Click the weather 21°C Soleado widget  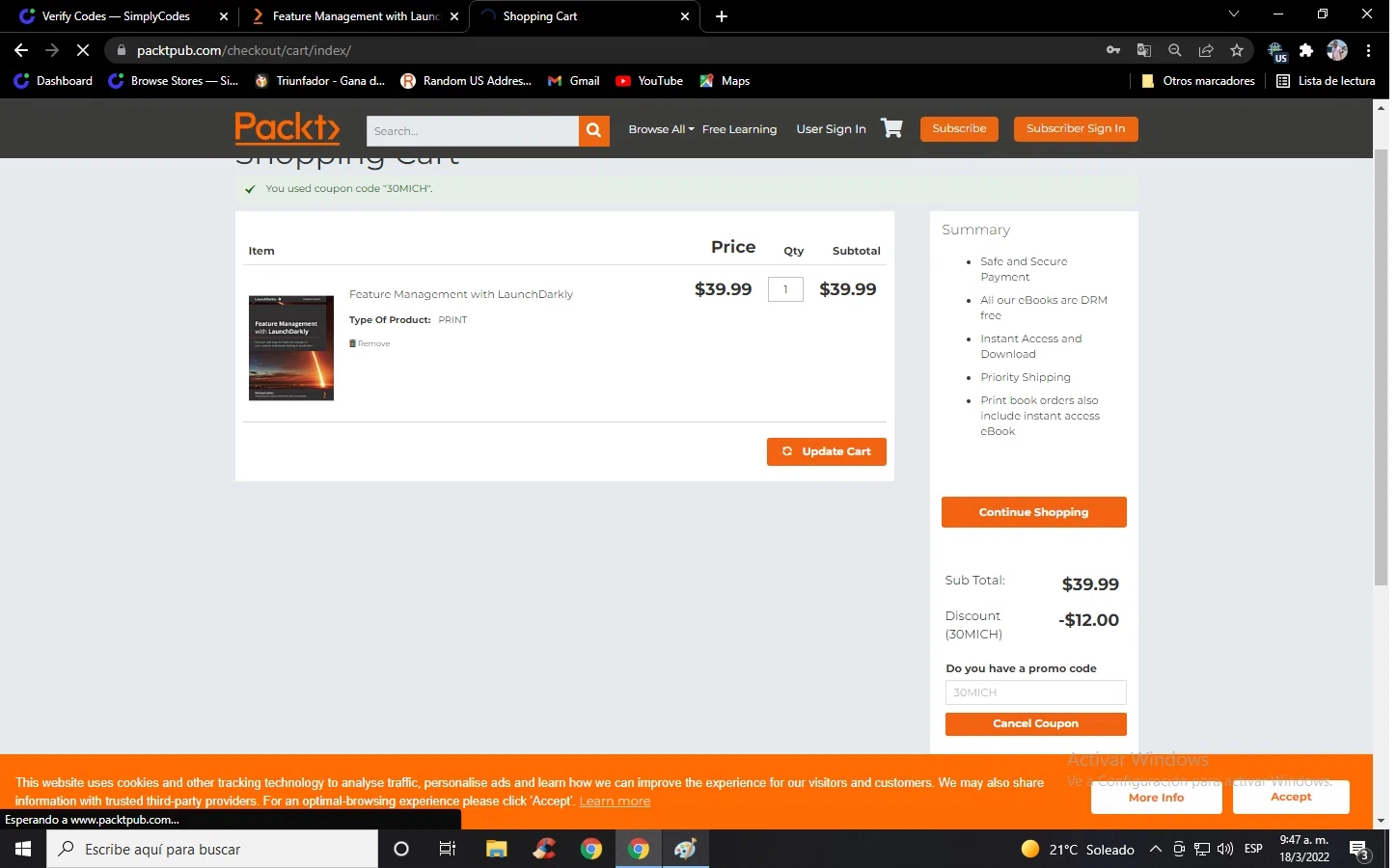[1078, 849]
